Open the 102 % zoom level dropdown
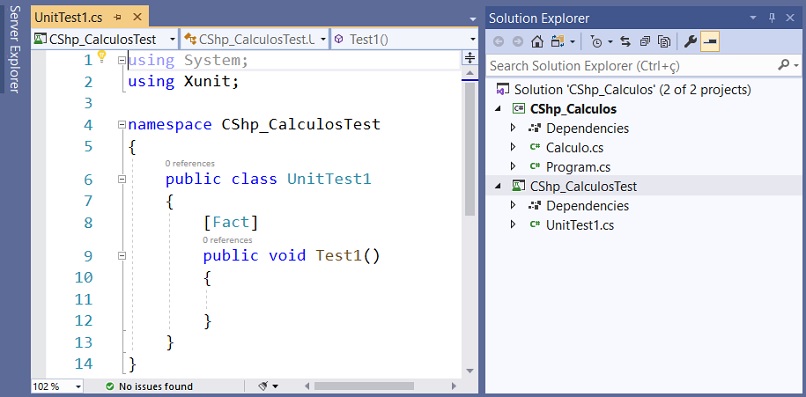Viewport: 806px width, 397px height. click(x=58, y=386)
